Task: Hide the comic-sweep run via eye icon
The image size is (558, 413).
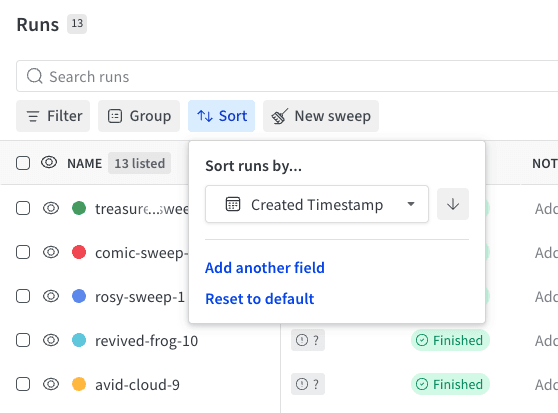Action: tap(51, 252)
